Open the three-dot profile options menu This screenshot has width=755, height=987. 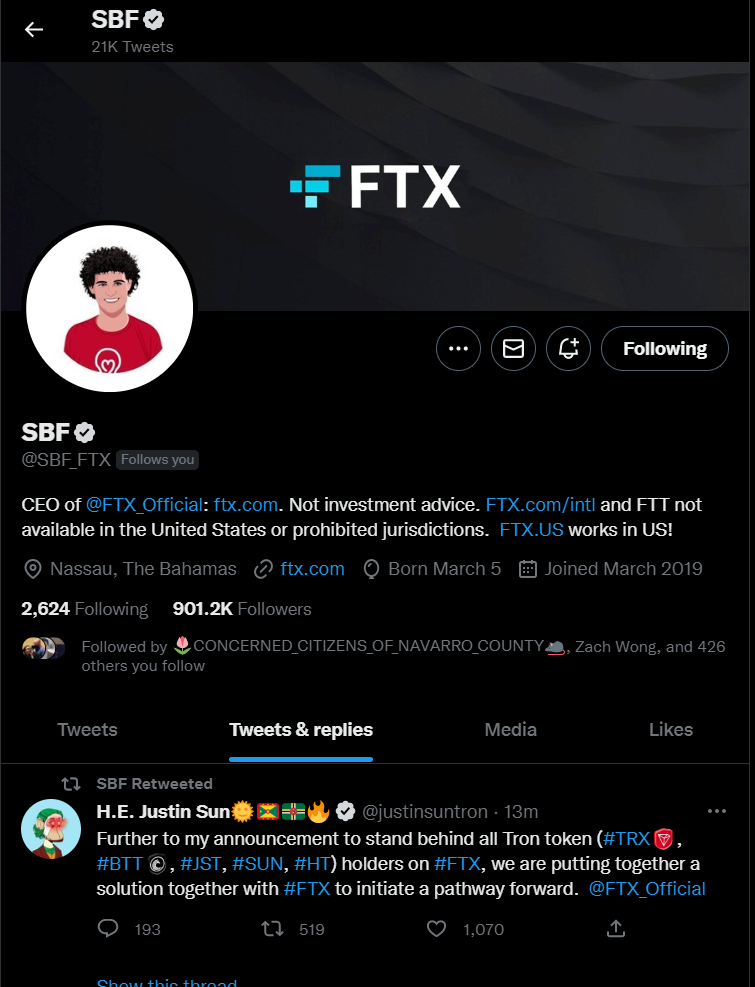(x=458, y=348)
